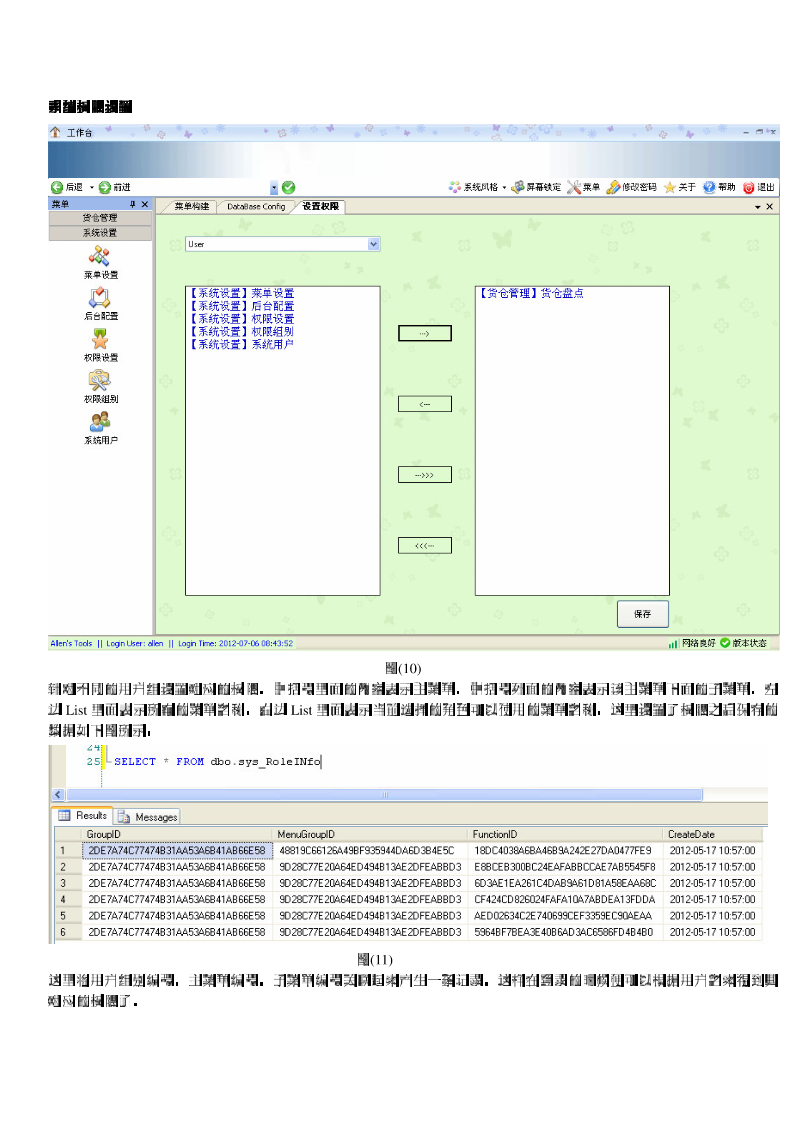Open 系統用户 users icon in sidebar

pos(100,422)
